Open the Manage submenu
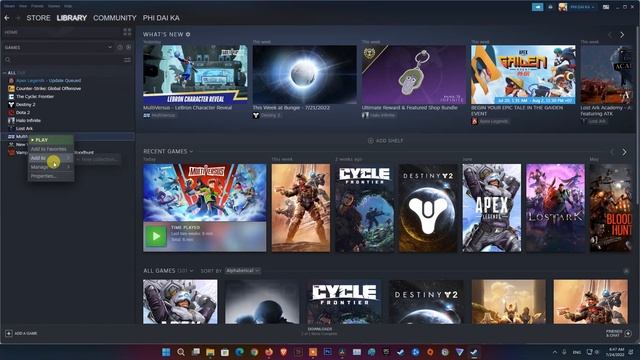640x360 pixels. (51, 167)
